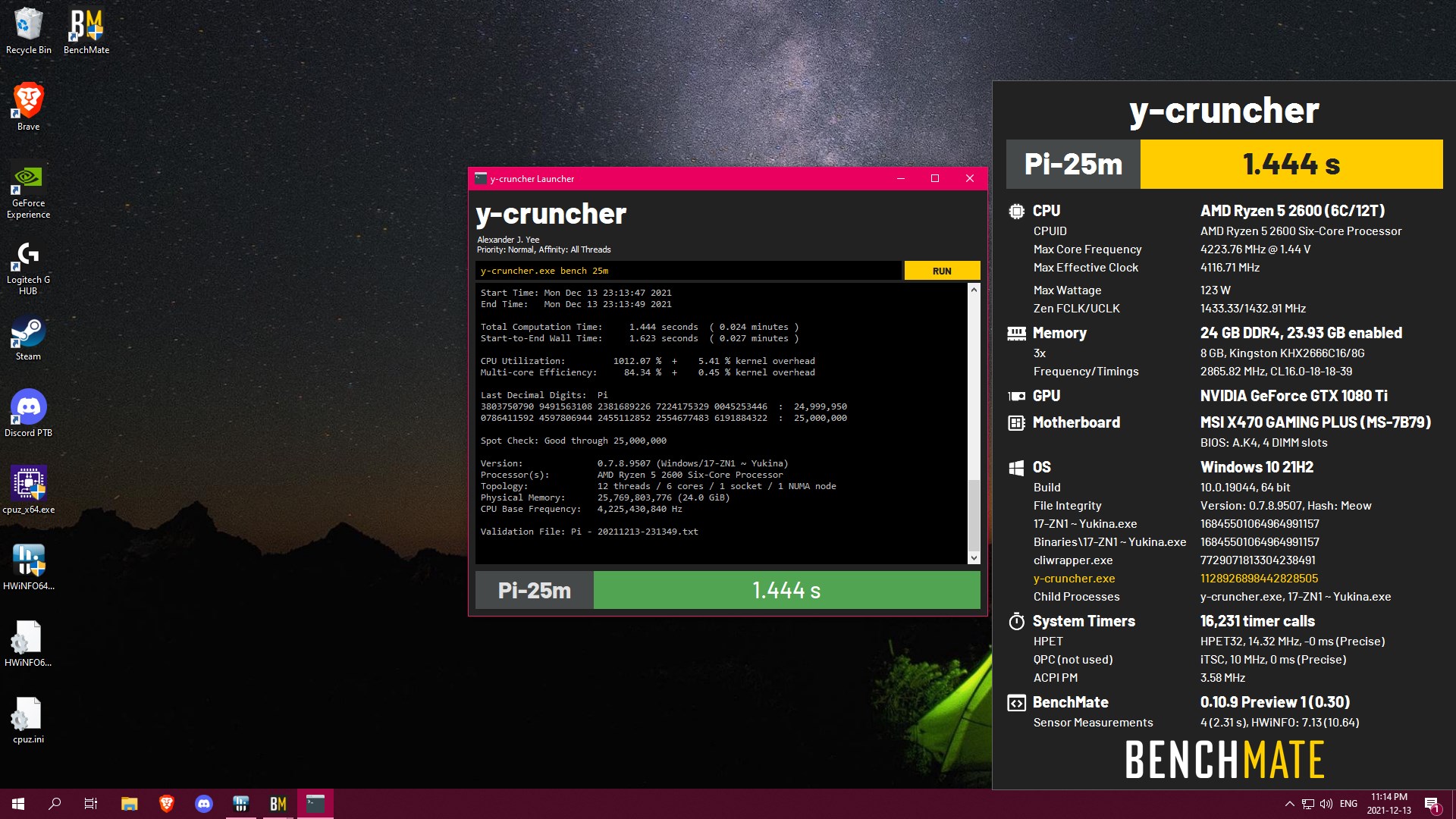Select the cpuz_x64.exe desktop icon
The width and height of the screenshot is (1456, 819).
click(x=28, y=491)
